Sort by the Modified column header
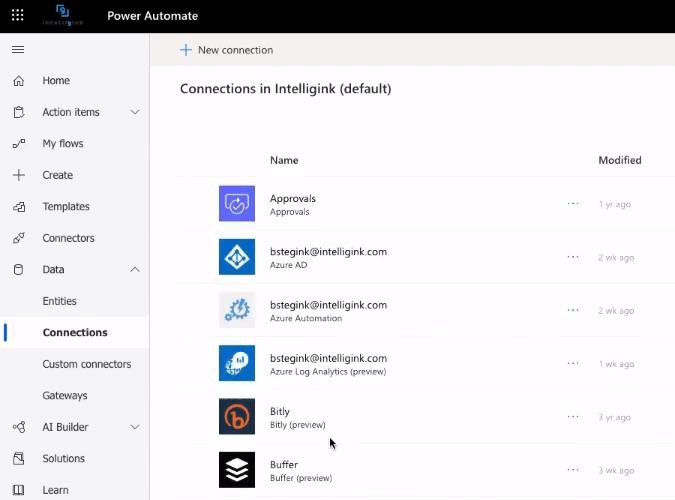Screen dimensions: 675x500 click(x=620, y=160)
